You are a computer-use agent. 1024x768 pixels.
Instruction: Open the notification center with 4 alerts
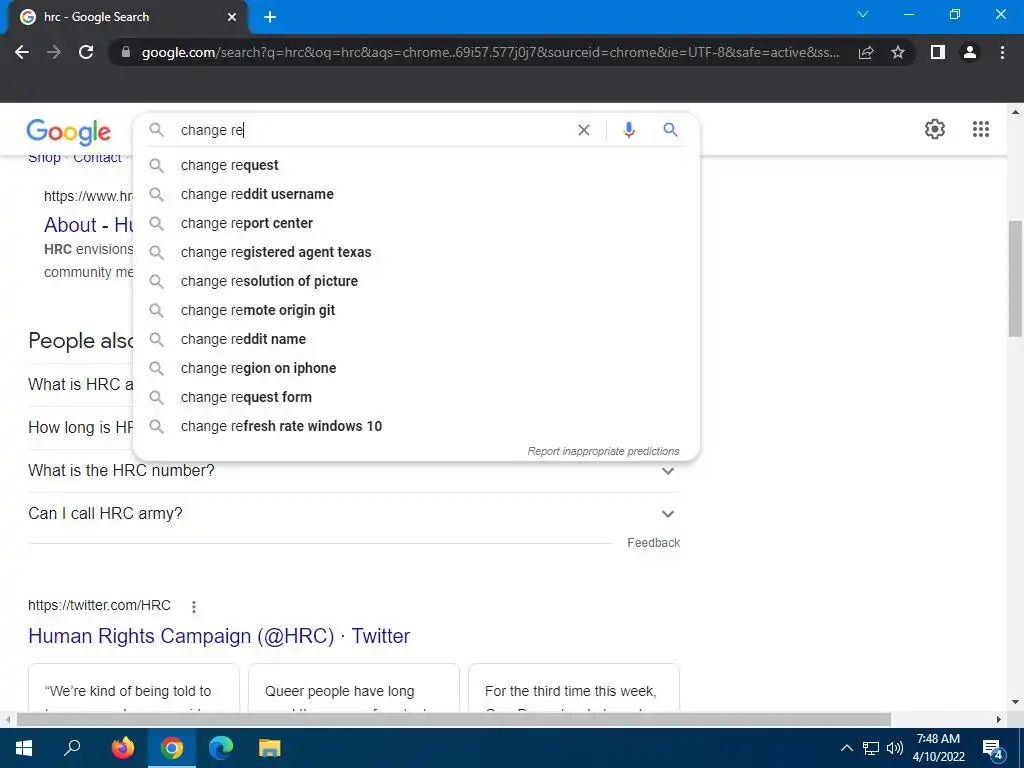pyautogui.click(x=993, y=749)
